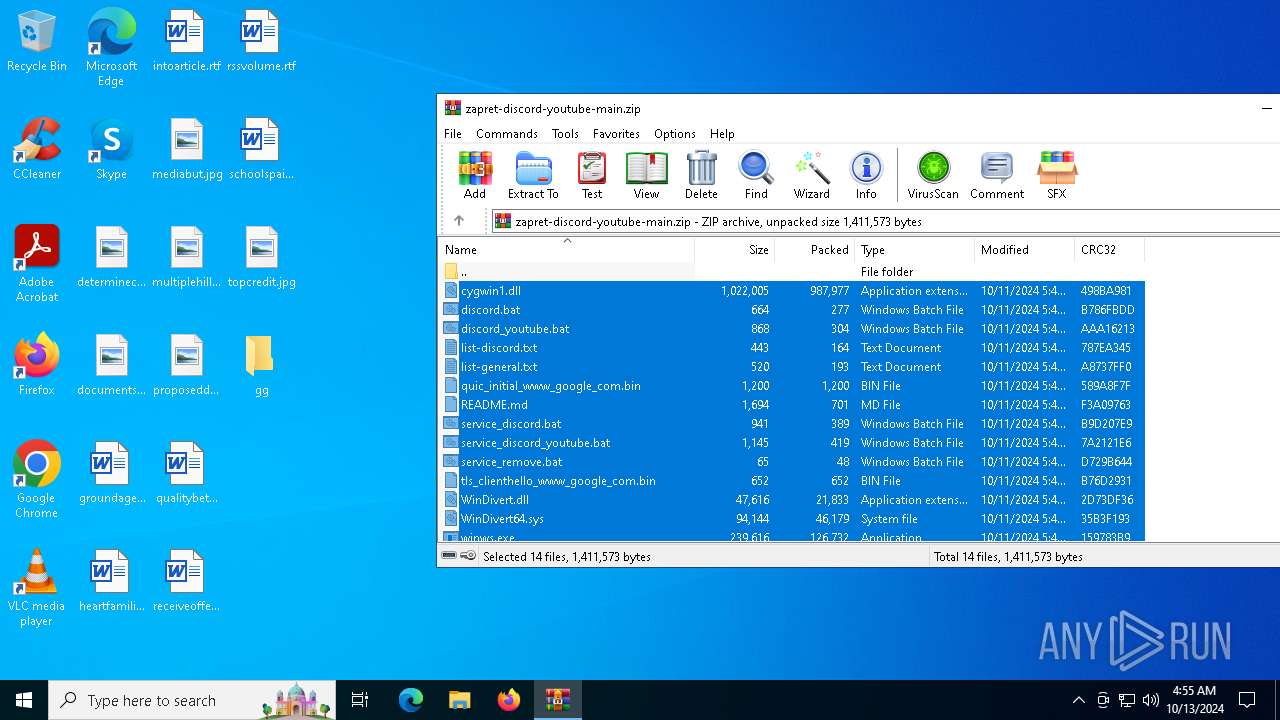This screenshot has height=720, width=1280.
Task: Select tls_clienthello_www_google_com.bin file
Action: [x=792, y=480]
